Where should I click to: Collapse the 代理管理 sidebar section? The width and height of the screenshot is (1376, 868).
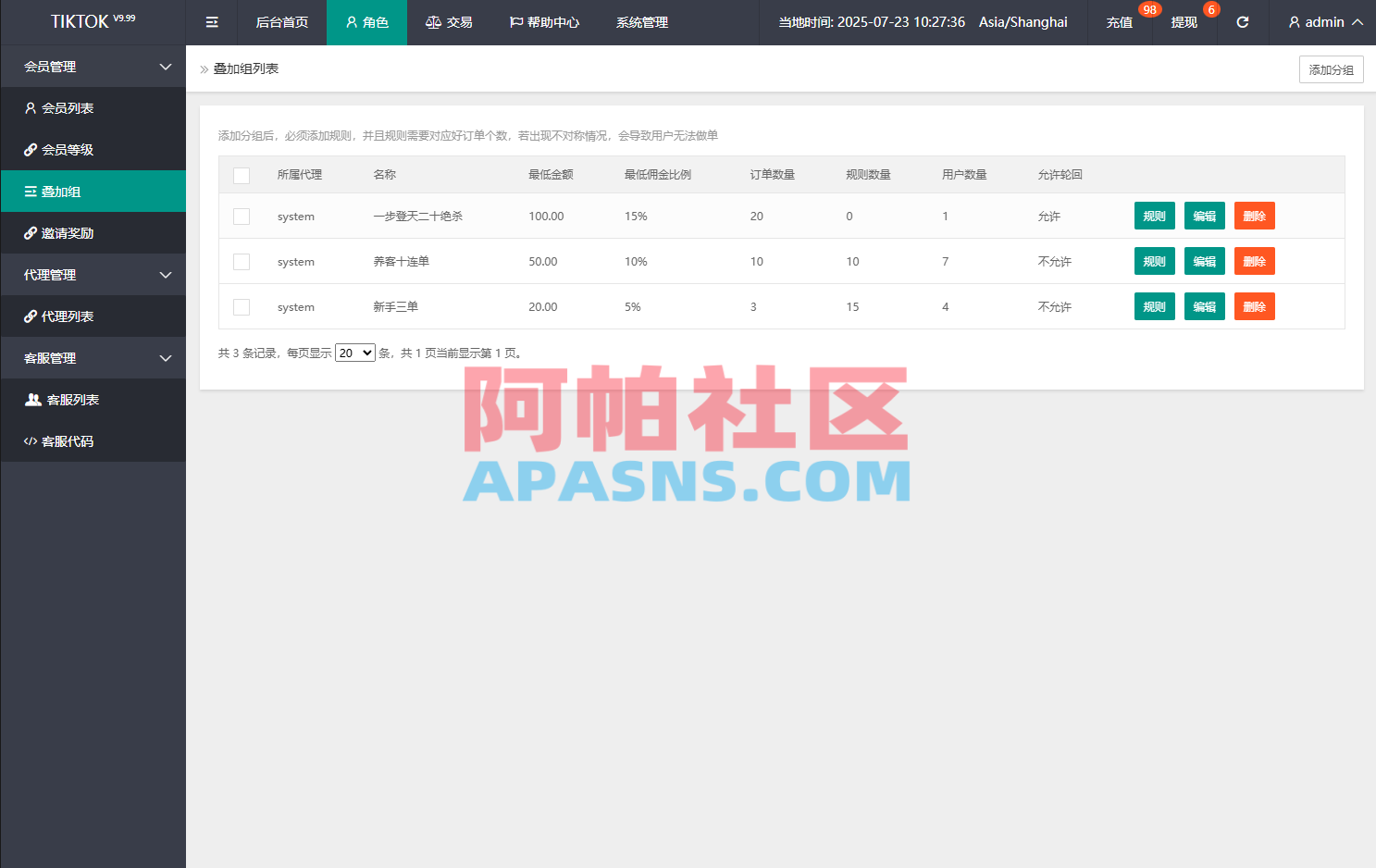point(93,275)
